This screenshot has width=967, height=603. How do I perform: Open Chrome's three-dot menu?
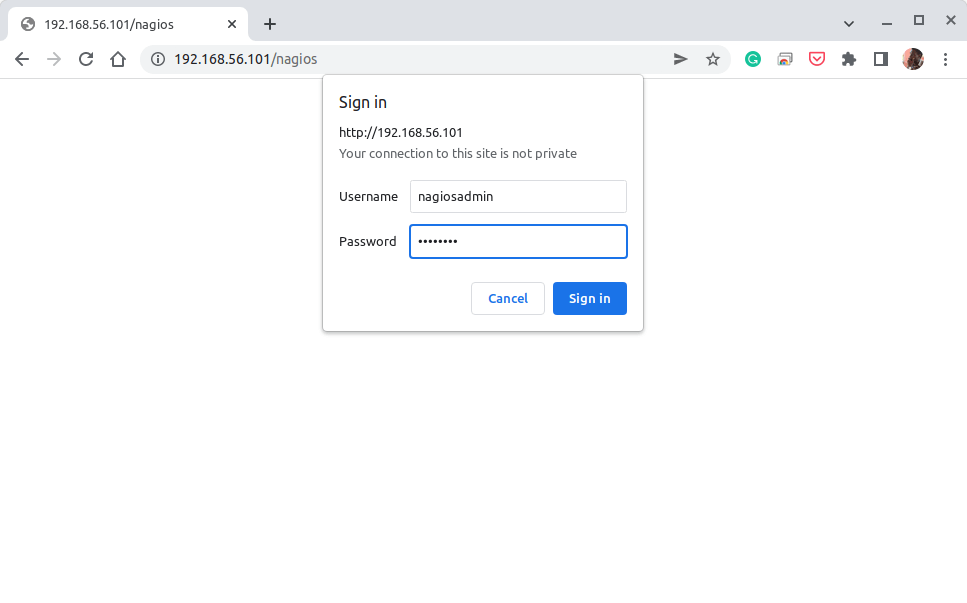point(945,59)
